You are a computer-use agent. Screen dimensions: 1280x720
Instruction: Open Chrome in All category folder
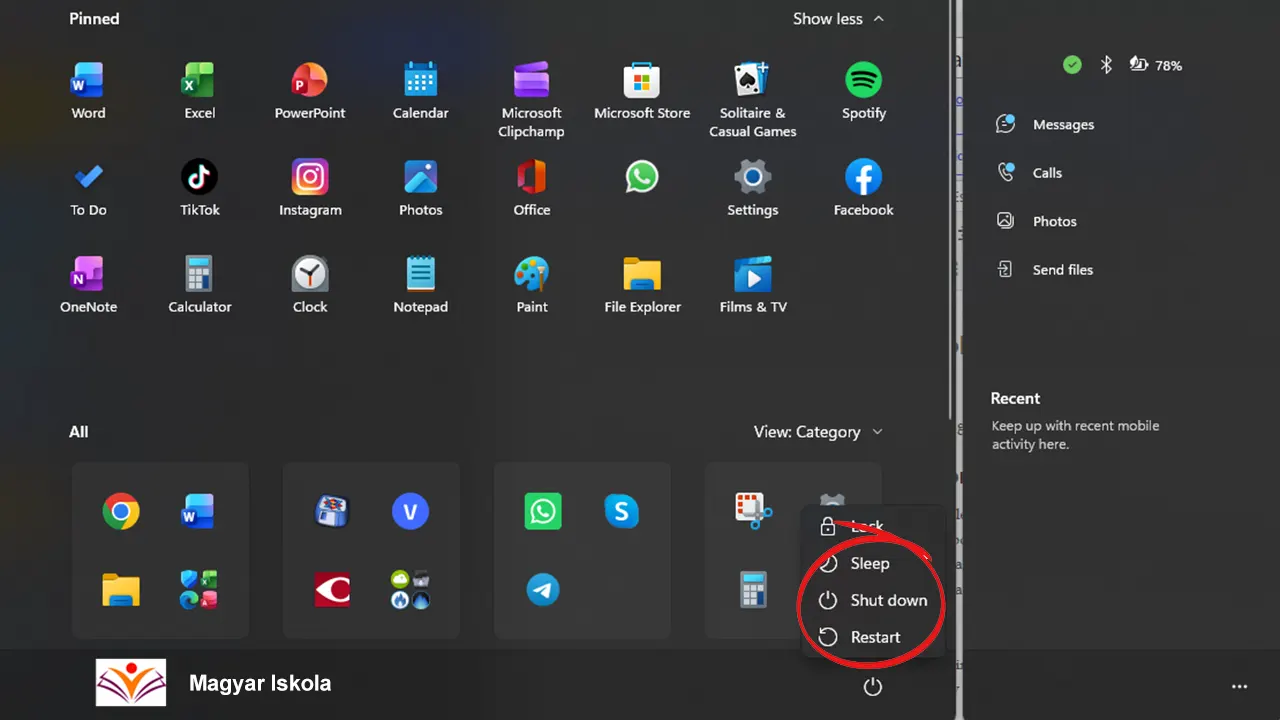point(121,512)
